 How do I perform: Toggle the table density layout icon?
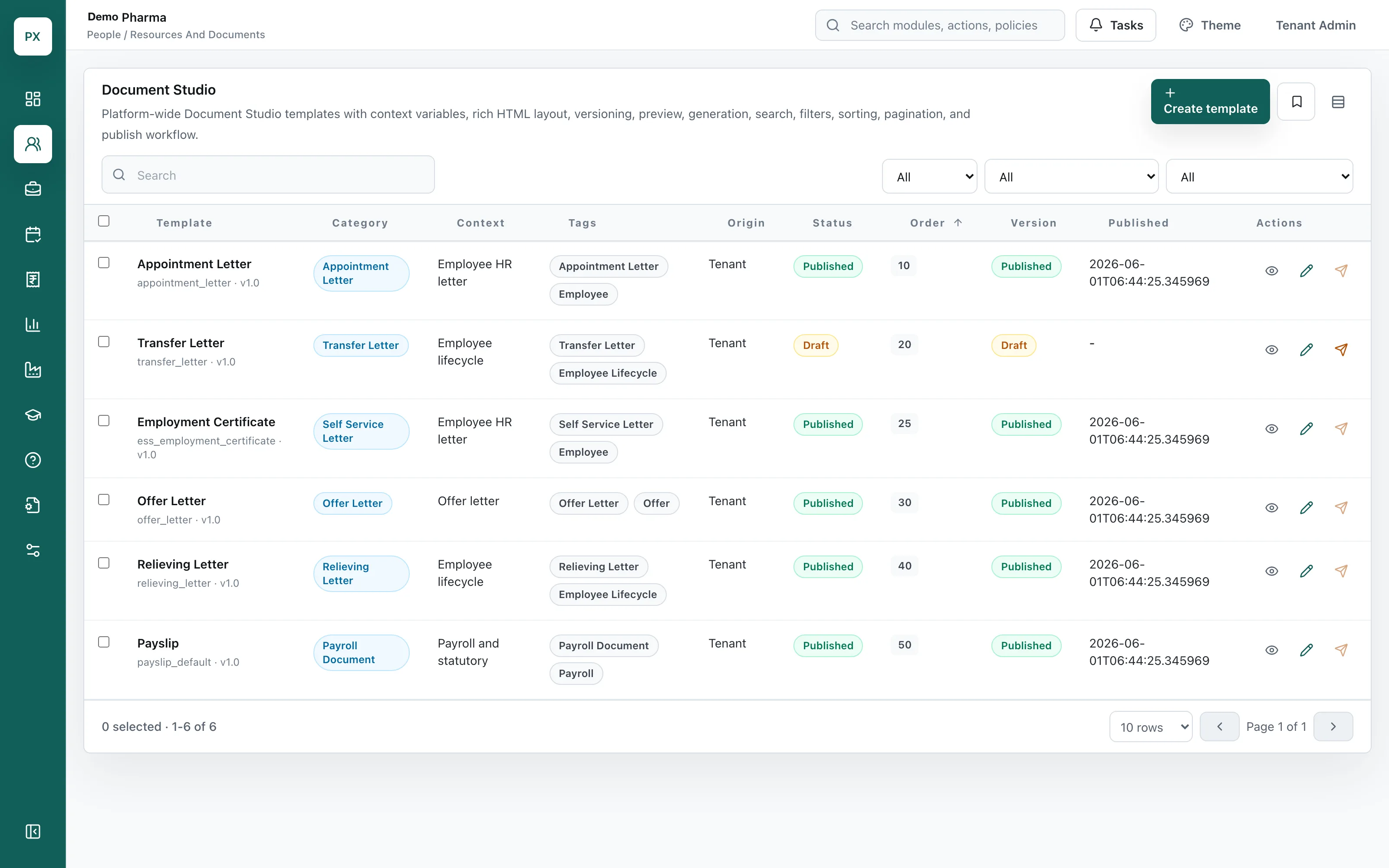[1338, 102]
